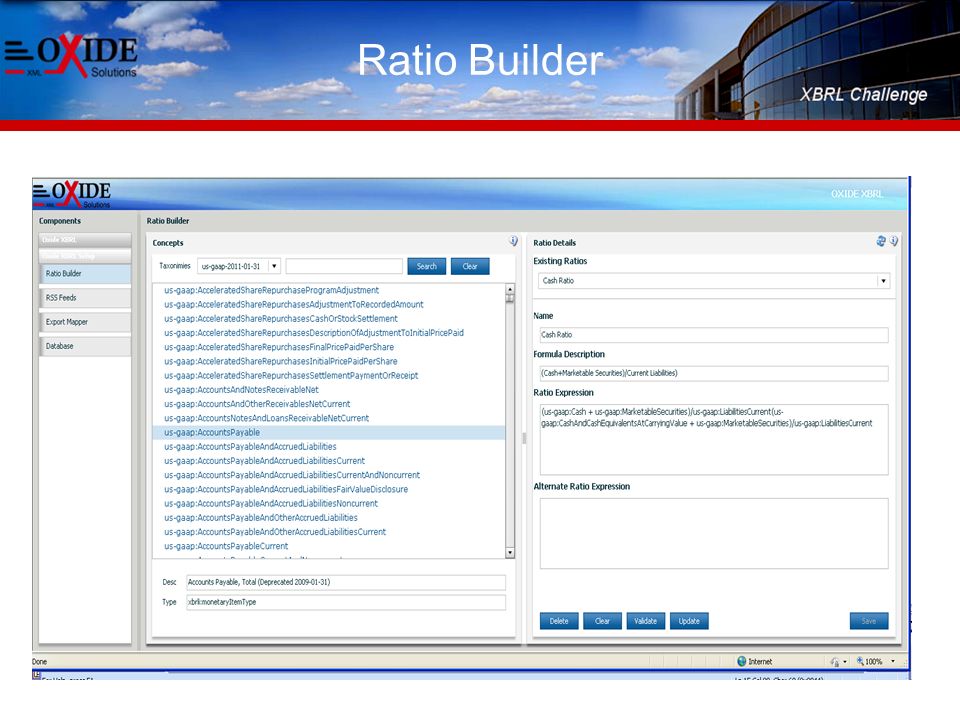Select us-gaap:AcceleratedShareRepurchasesFinalPricePaidPerShare concept
Image resolution: width=960 pixels, height=720 pixels.
(x=279, y=347)
